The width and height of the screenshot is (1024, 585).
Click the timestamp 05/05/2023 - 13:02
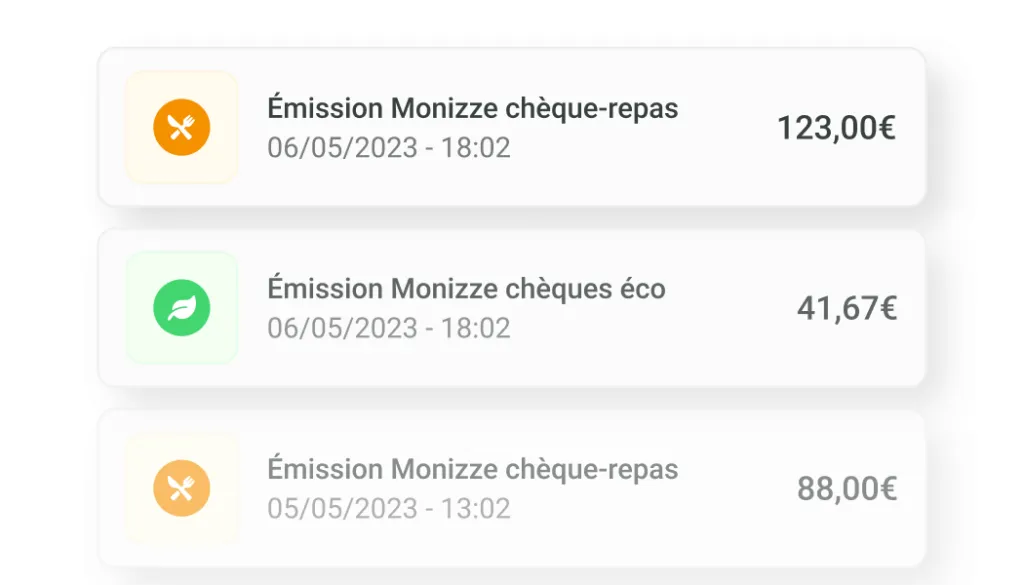[x=389, y=509]
